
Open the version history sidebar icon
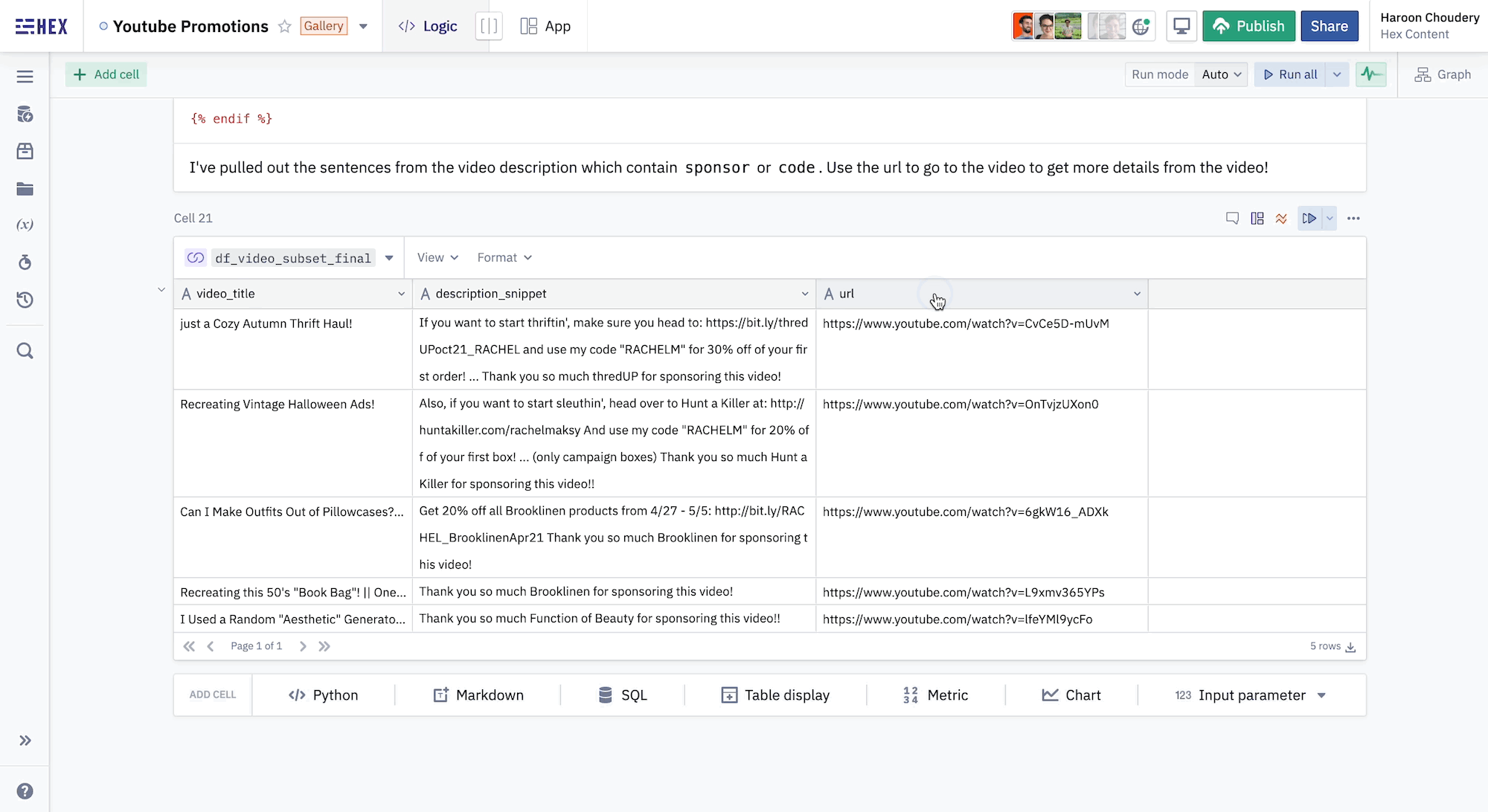tap(25, 300)
